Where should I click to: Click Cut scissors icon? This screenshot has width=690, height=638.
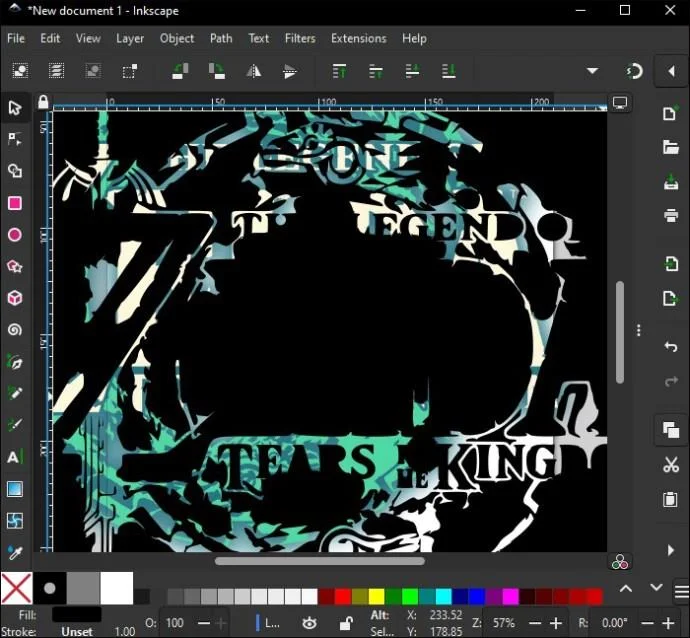pos(670,464)
